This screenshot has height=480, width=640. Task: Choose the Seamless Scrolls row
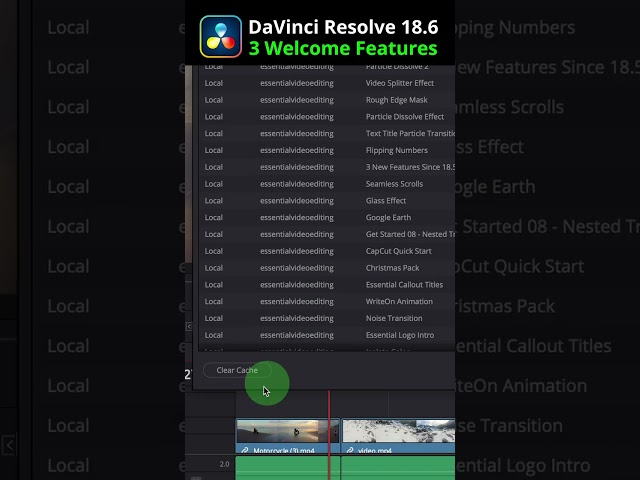327,184
